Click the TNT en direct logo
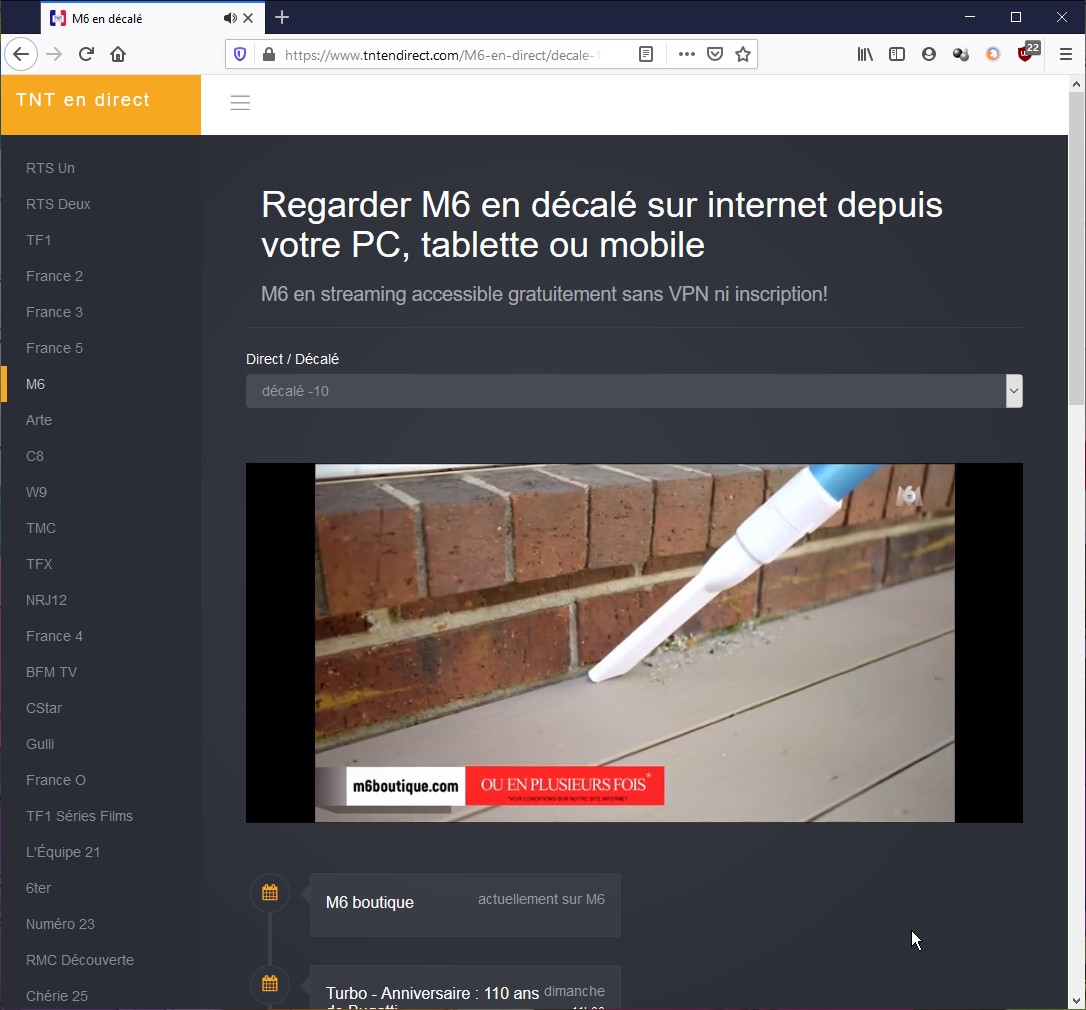The height and width of the screenshot is (1010, 1086). pos(83,100)
